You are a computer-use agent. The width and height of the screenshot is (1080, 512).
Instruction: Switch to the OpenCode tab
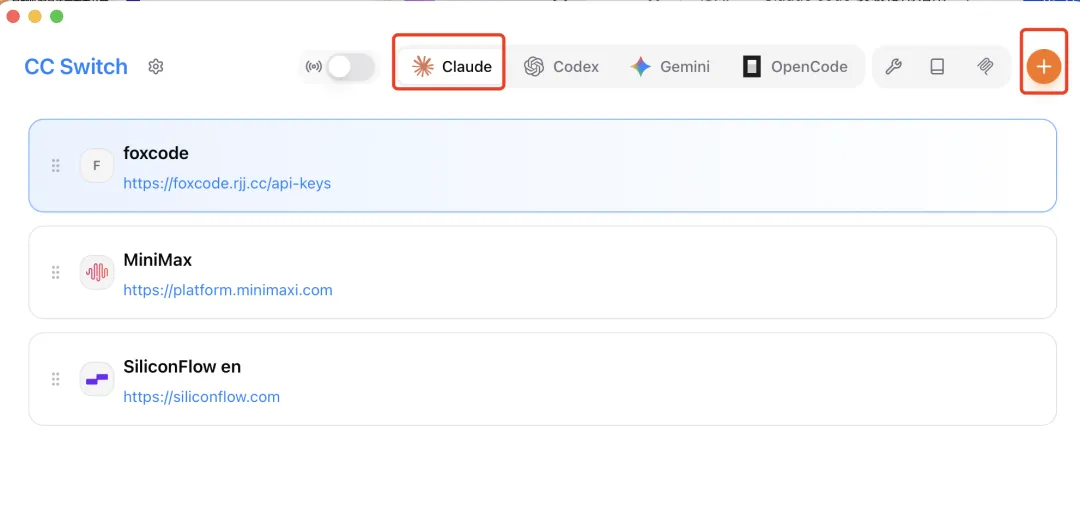pos(795,67)
